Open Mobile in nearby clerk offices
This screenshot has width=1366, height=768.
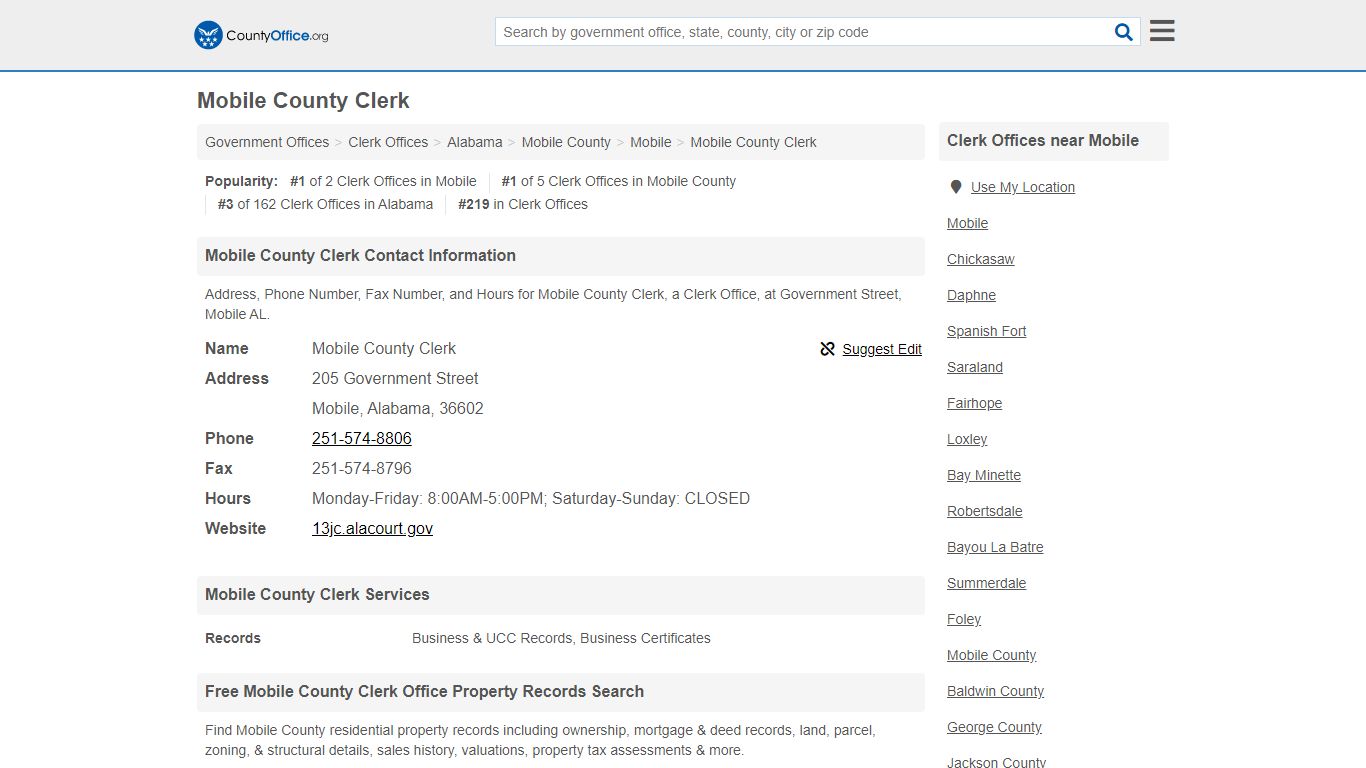(967, 223)
